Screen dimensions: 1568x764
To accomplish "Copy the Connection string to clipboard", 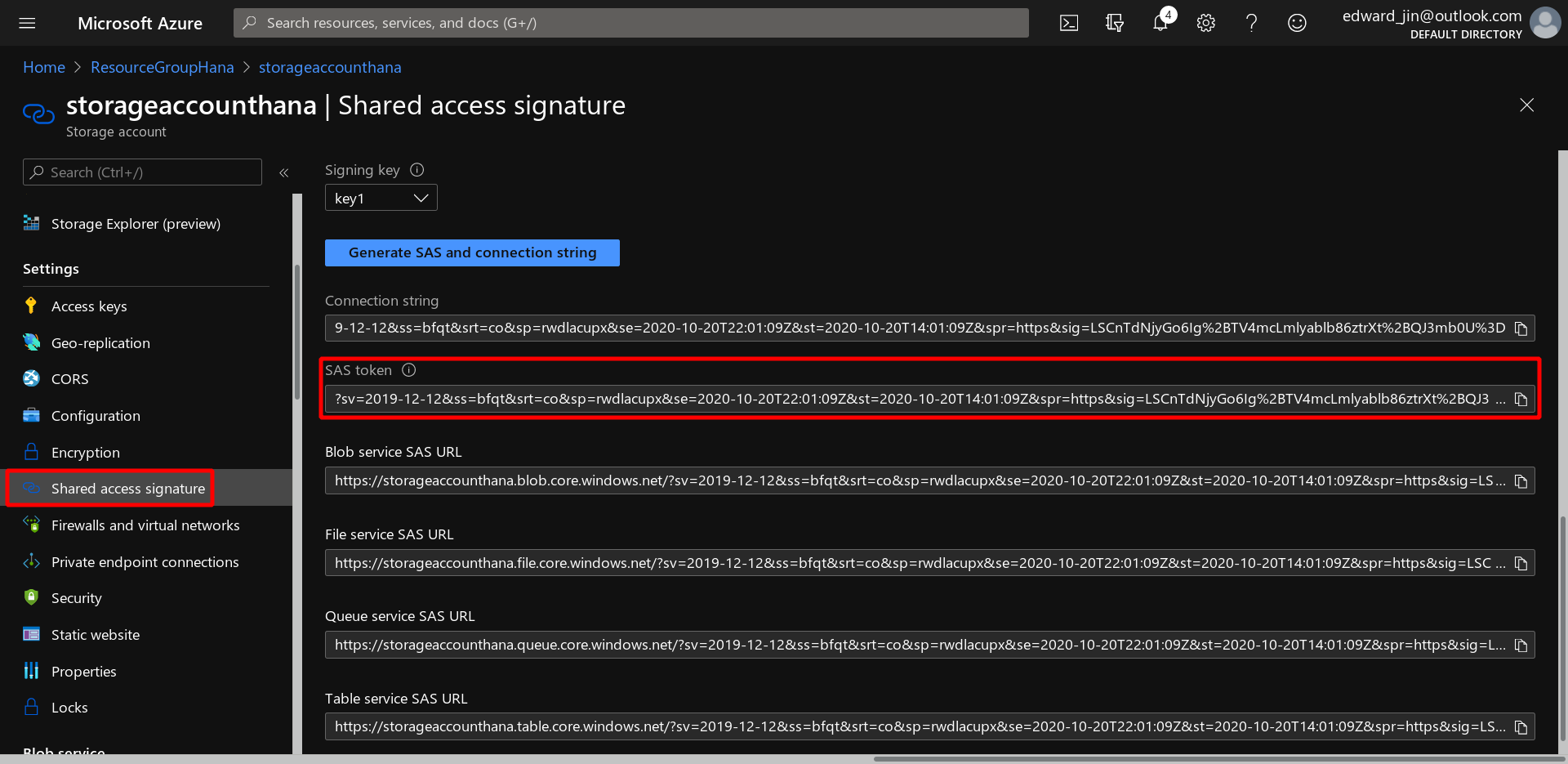I will (x=1521, y=328).
